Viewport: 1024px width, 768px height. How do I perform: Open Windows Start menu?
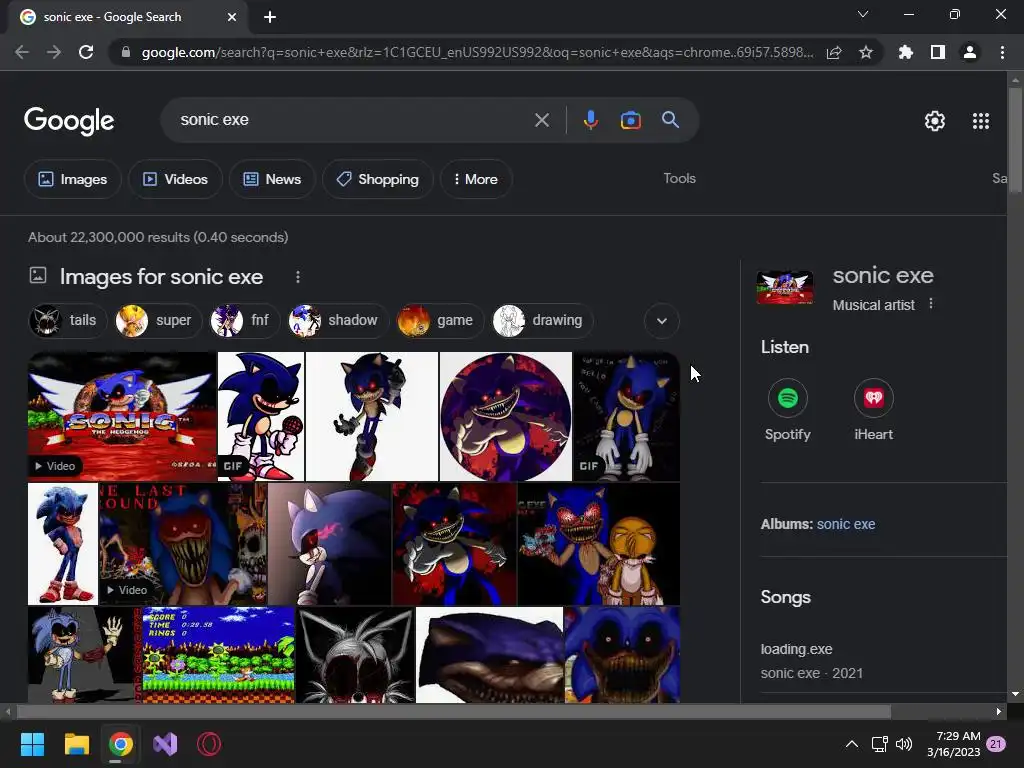[x=32, y=744]
